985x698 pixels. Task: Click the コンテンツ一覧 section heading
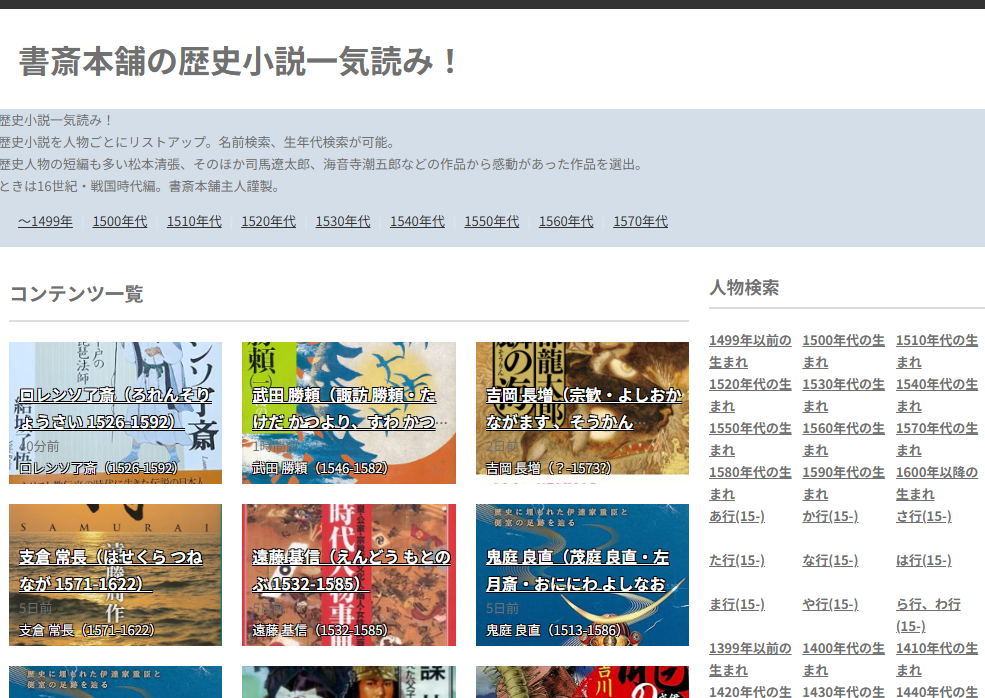pos(77,294)
